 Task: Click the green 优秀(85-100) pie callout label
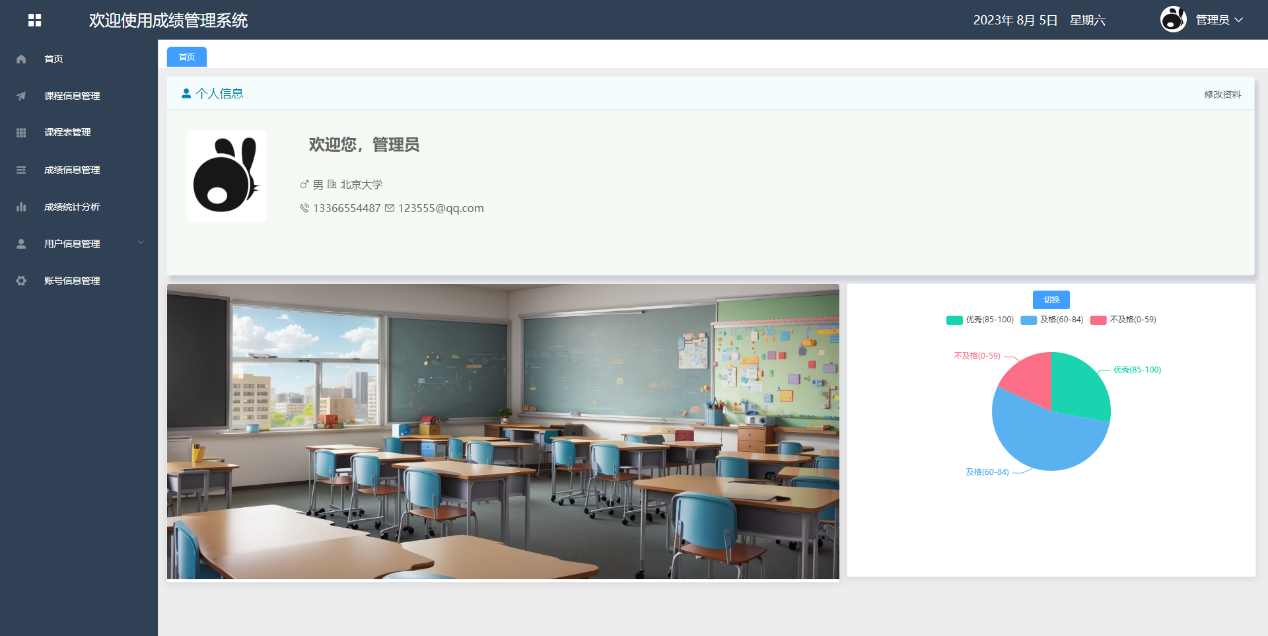(x=1137, y=370)
